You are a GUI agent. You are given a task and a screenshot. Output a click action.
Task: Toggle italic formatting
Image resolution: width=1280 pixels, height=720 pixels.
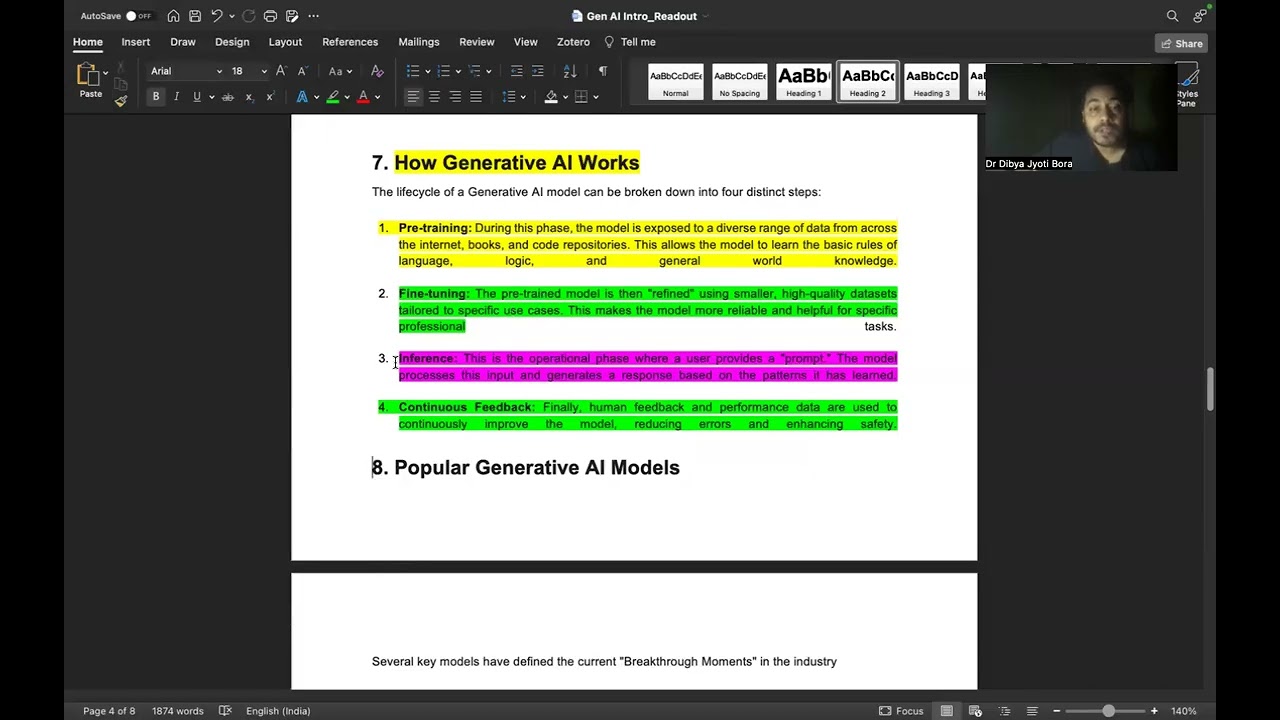(176, 97)
